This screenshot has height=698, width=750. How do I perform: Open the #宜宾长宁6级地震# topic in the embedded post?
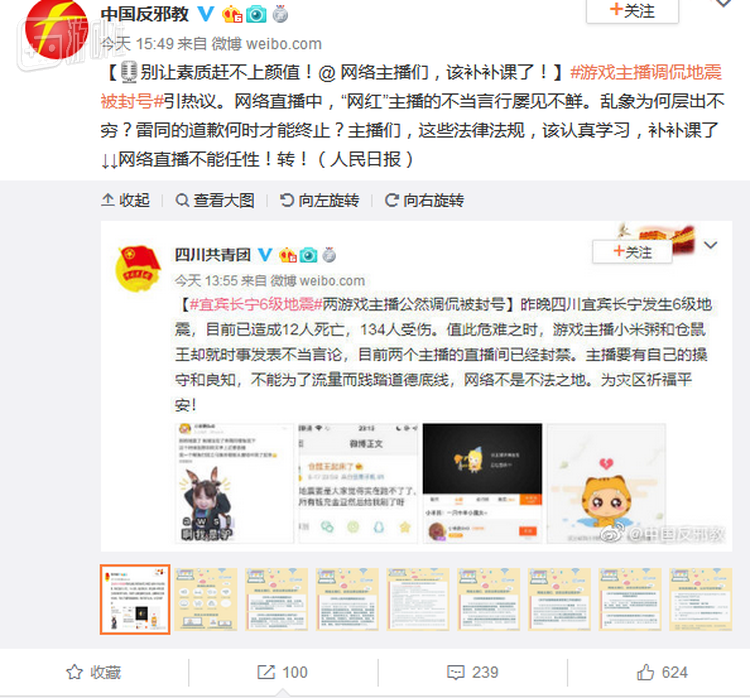pos(256,304)
